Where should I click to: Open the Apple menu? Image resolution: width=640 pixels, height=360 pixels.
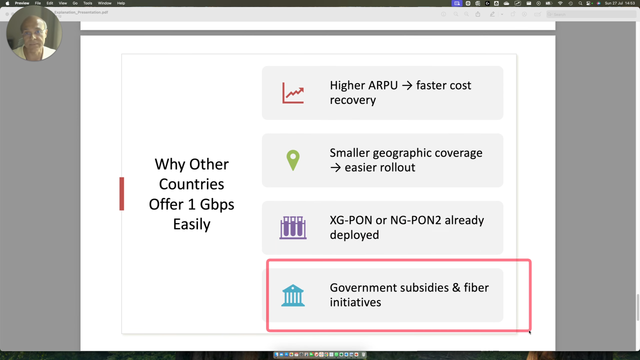tap(7, 3)
